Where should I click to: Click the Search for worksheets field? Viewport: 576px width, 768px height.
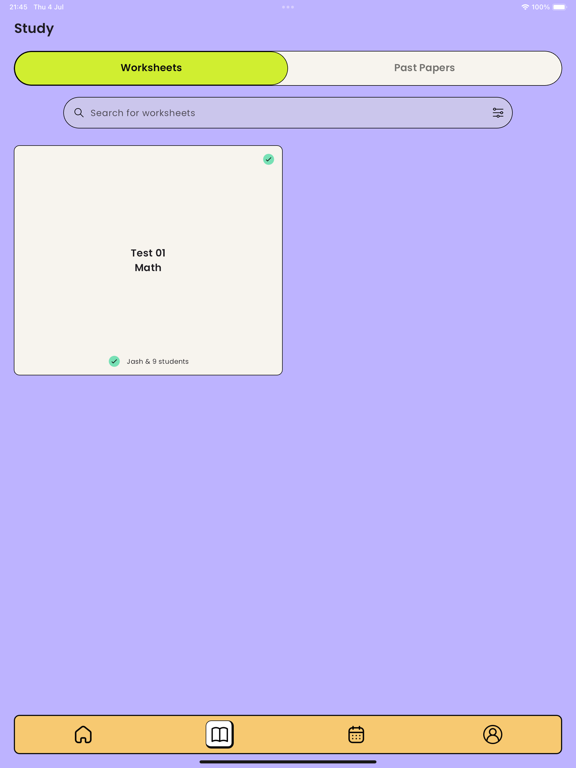click(x=288, y=113)
